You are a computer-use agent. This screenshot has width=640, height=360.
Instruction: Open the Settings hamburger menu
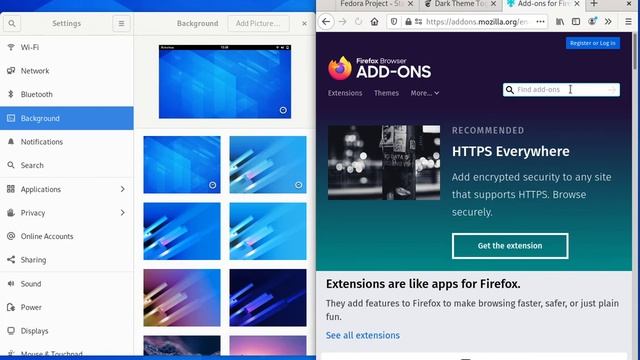121,24
